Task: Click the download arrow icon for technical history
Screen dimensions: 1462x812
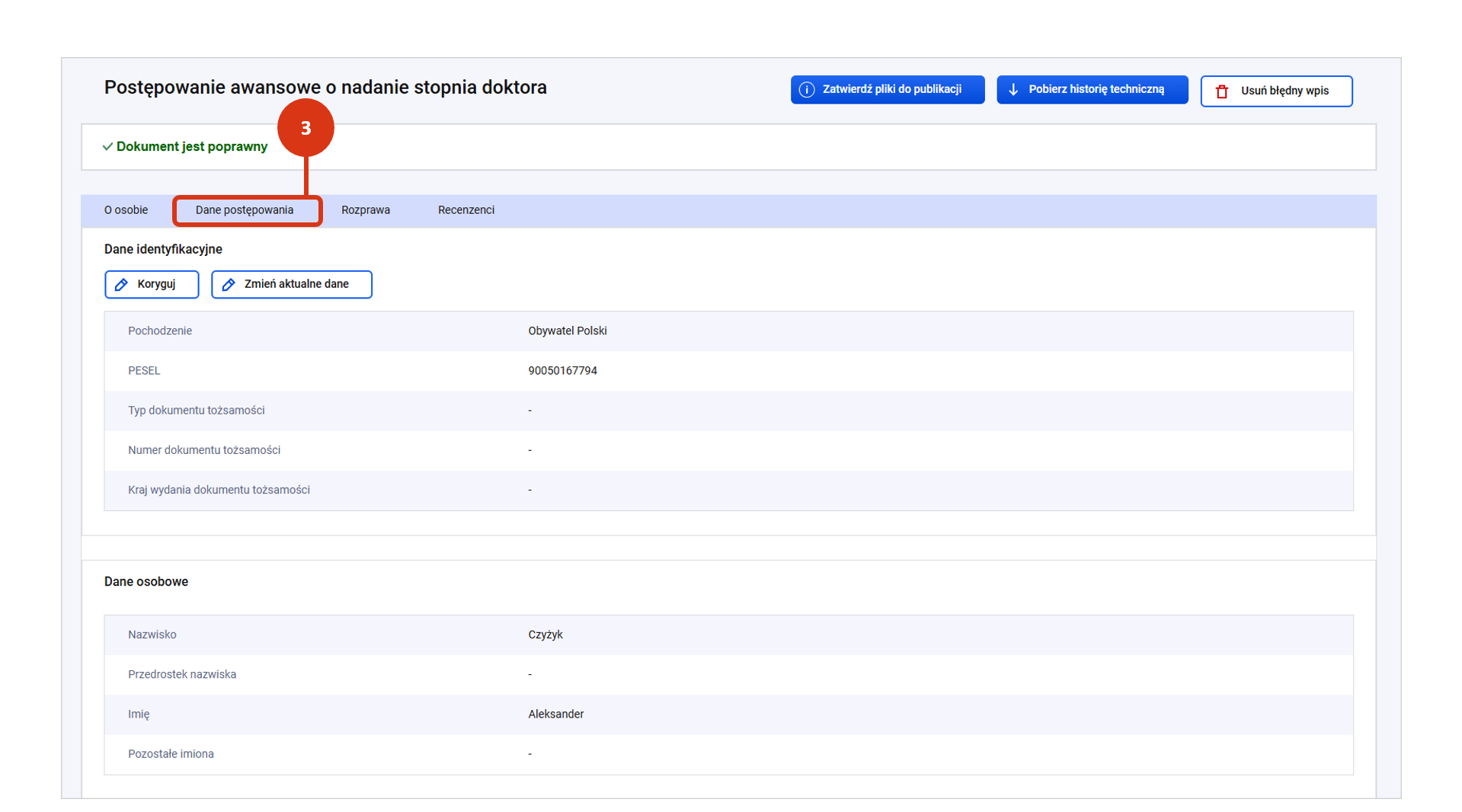Action: 1013,90
